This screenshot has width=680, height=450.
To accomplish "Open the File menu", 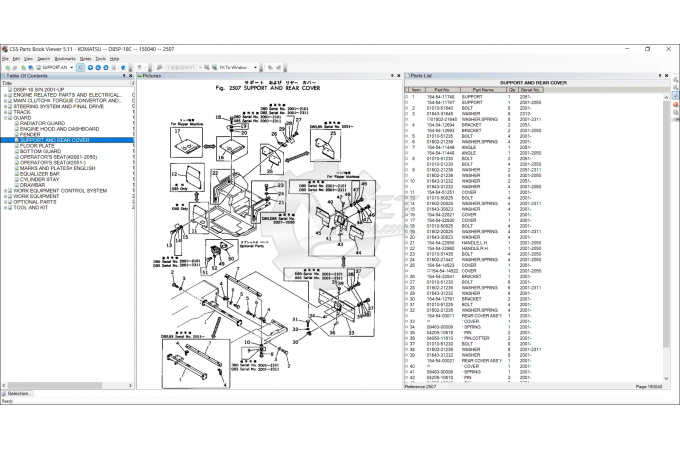I will pyautogui.click(x=5, y=59).
